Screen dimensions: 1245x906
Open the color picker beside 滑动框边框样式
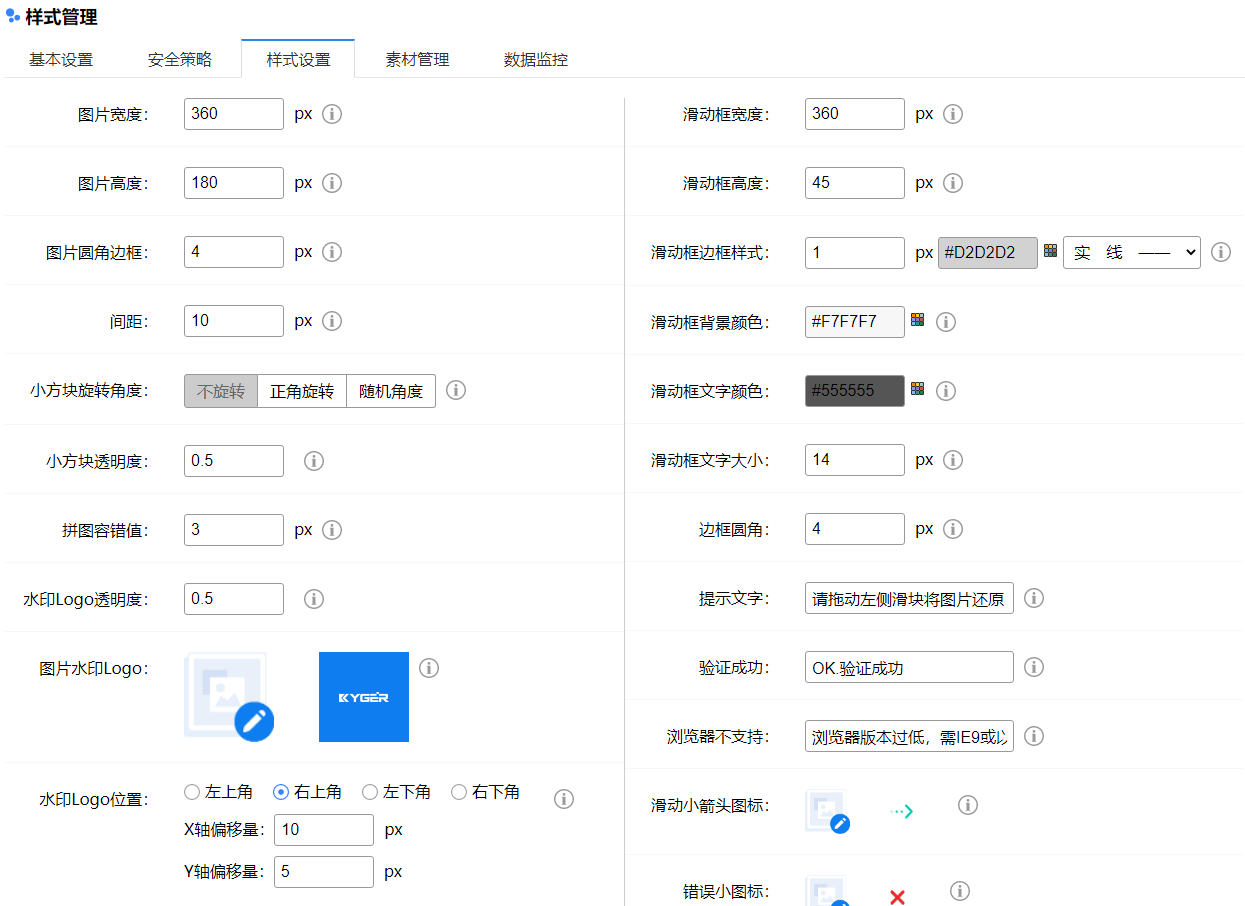click(1050, 252)
